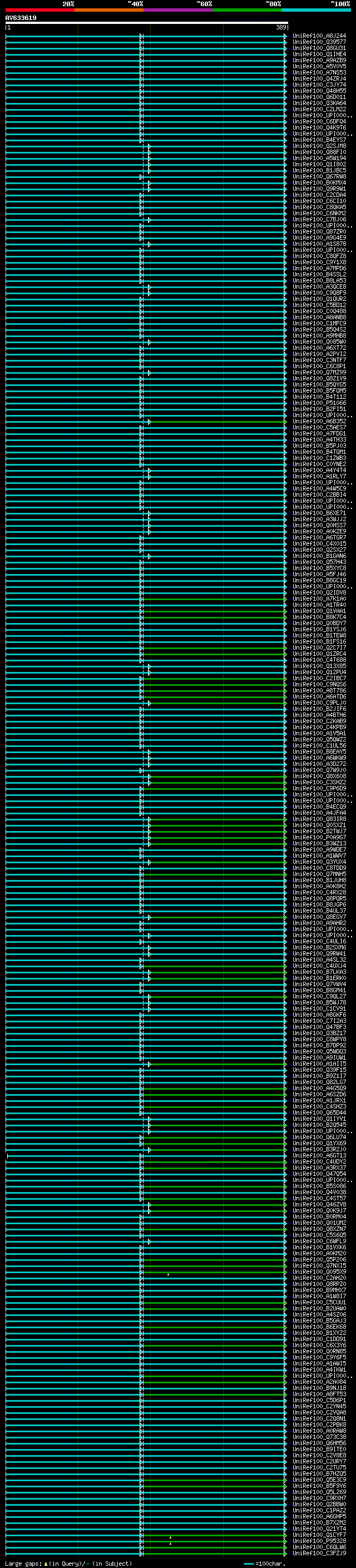Select label UniRef100_Q2SJM8
The height and width of the screenshot is (1568, 356).
coord(319,146)
